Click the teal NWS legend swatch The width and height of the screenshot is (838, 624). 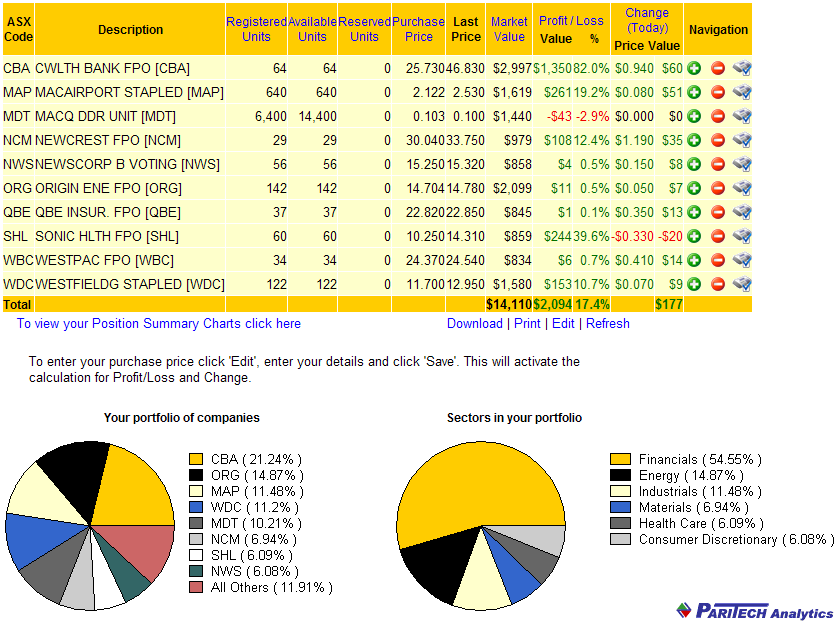196,571
